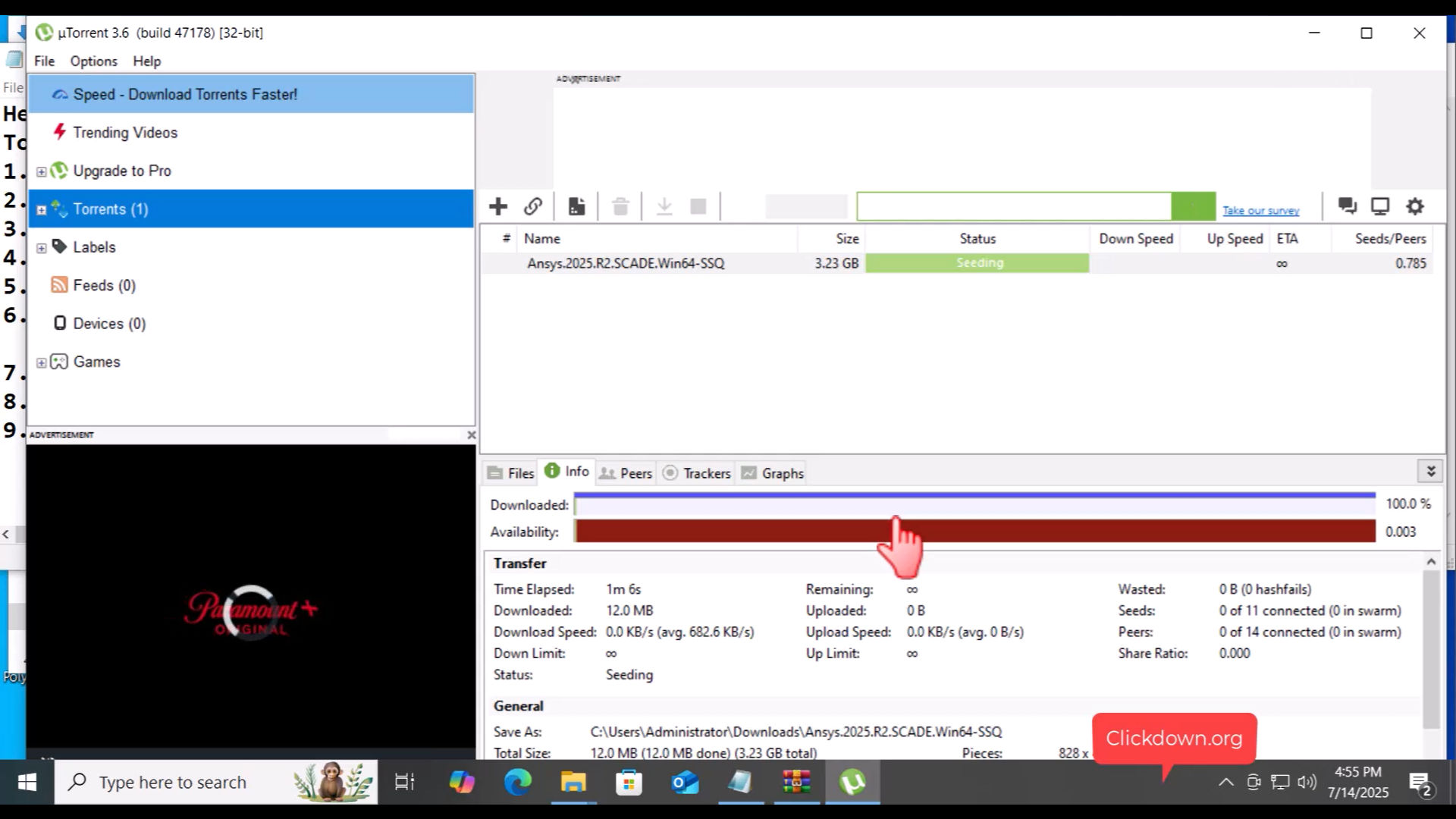1456x819 pixels.
Task: Open Preferences gear icon
Action: 1415,206
